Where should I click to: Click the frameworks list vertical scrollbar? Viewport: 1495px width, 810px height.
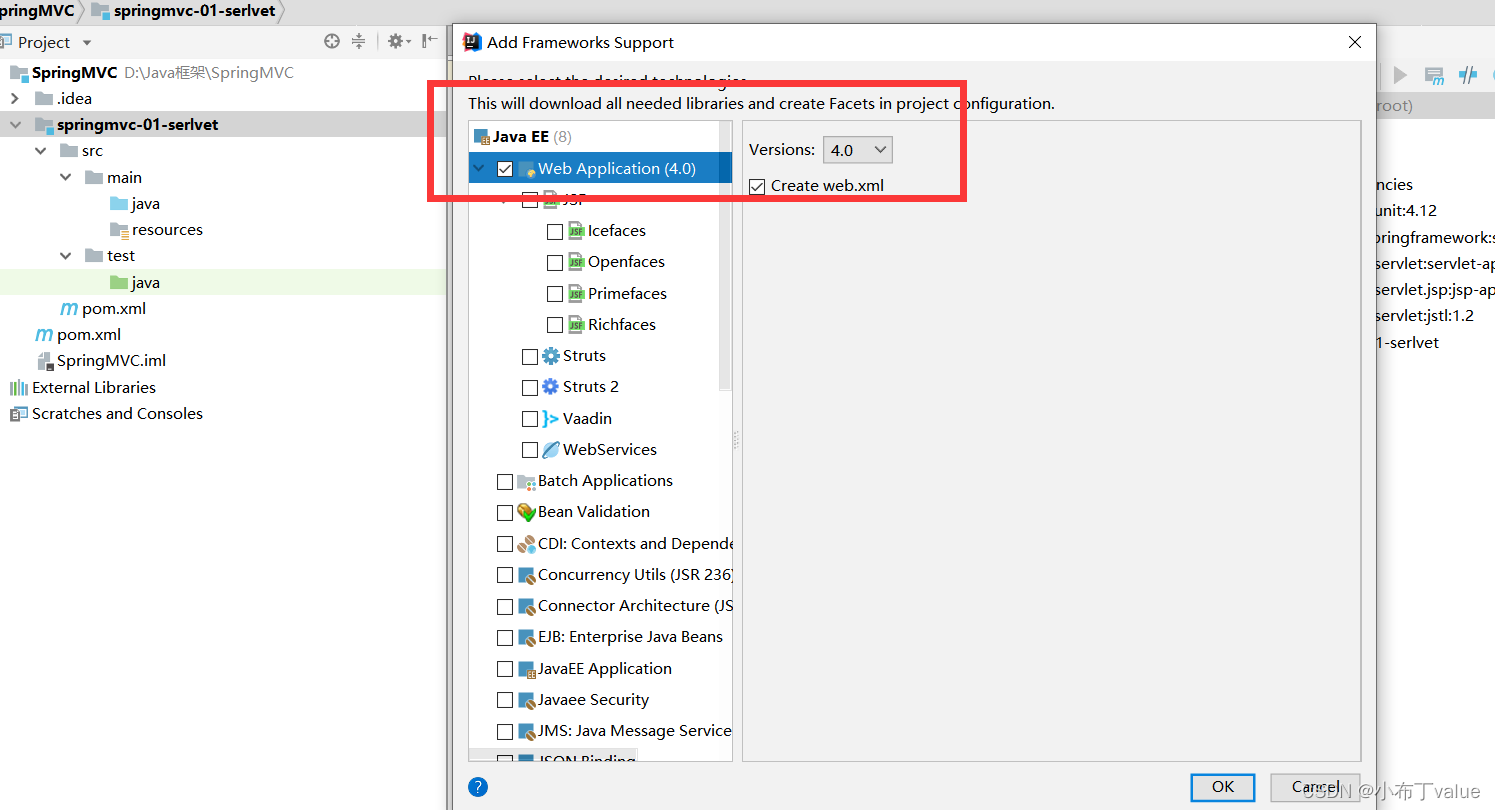click(726, 256)
